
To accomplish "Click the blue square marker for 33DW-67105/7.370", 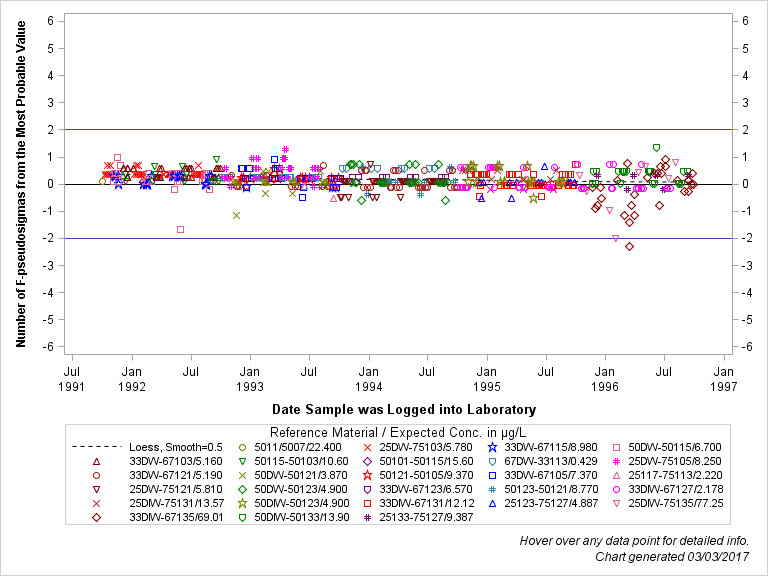I will tap(493, 476).
